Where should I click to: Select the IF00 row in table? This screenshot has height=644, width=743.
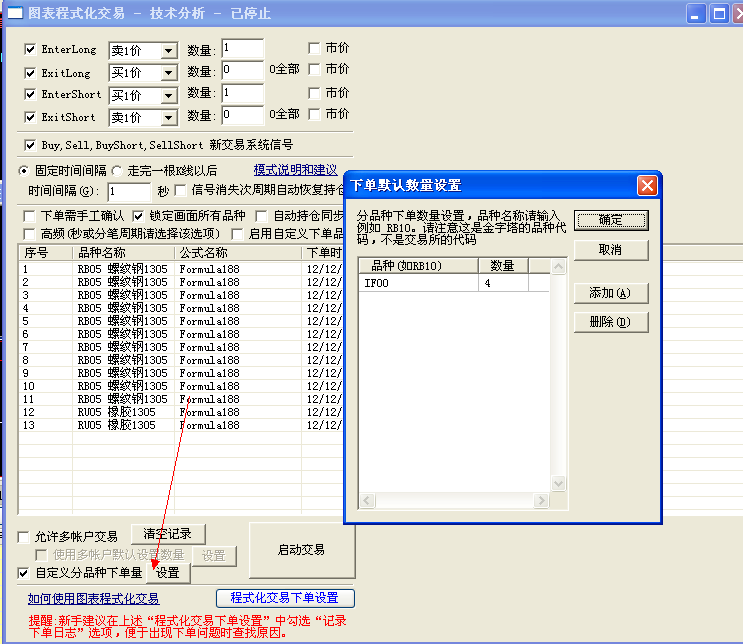click(x=418, y=283)
